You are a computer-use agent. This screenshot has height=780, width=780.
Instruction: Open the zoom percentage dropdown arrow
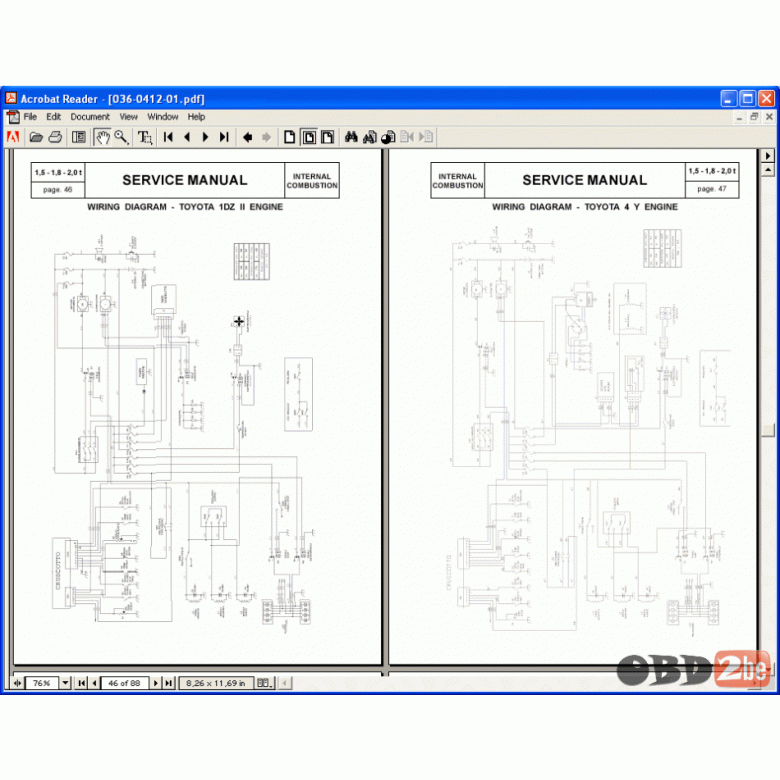pyautogui.click(x=65, y=683)
